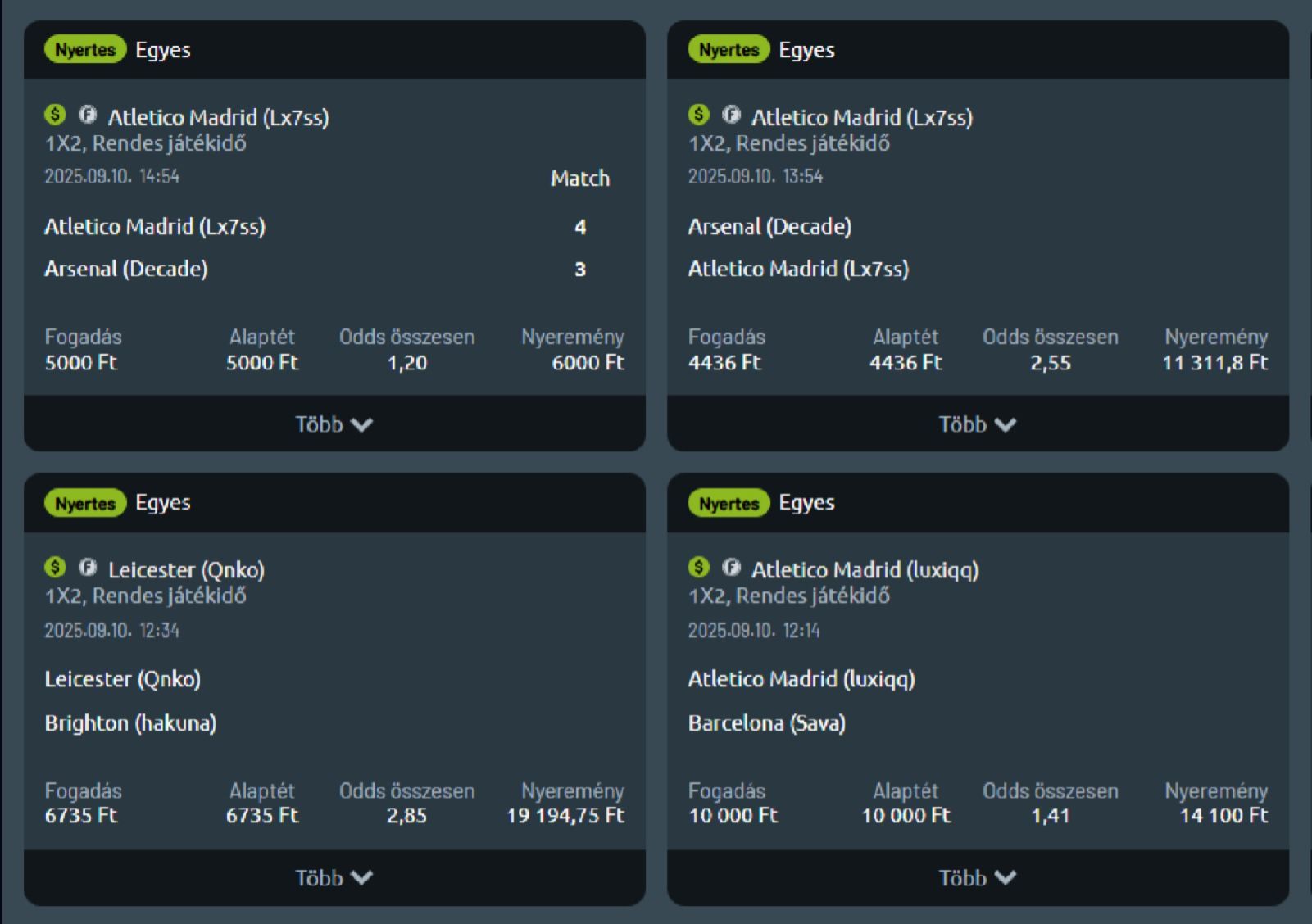Select the Match column header

click(579, 179)
